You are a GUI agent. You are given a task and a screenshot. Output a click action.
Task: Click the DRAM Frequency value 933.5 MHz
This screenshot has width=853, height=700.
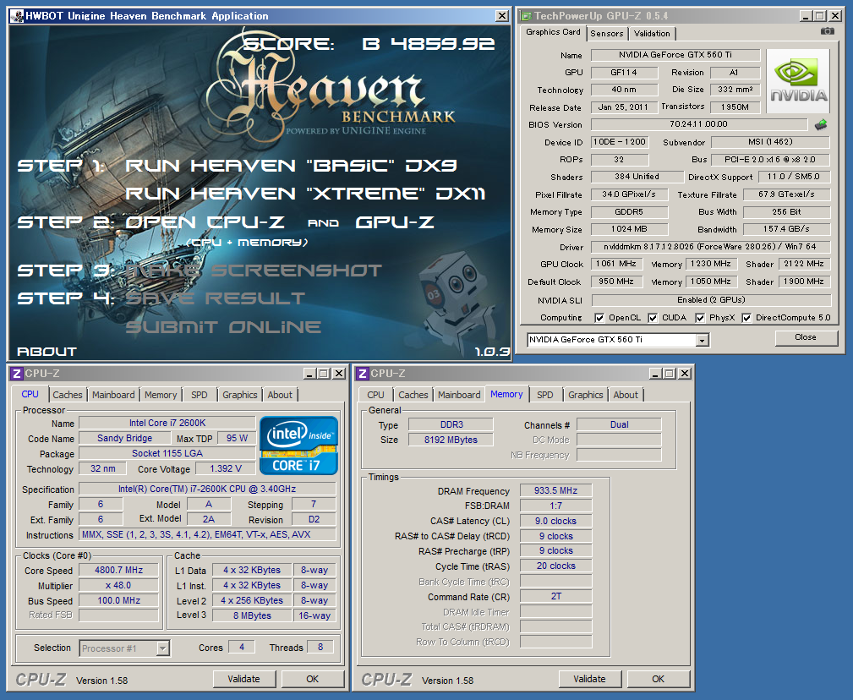555,491
